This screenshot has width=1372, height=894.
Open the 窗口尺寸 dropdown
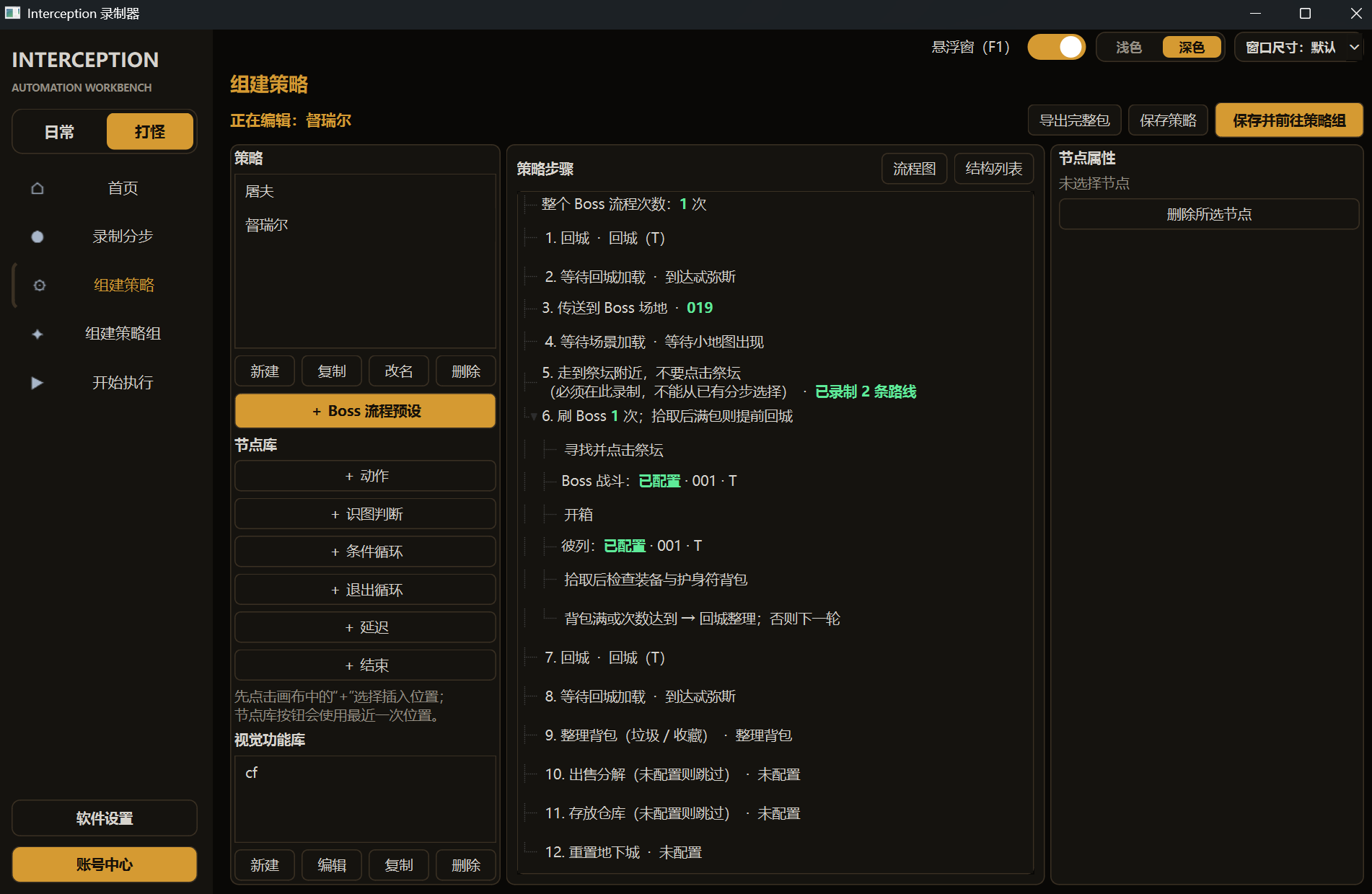(1298, 47)
